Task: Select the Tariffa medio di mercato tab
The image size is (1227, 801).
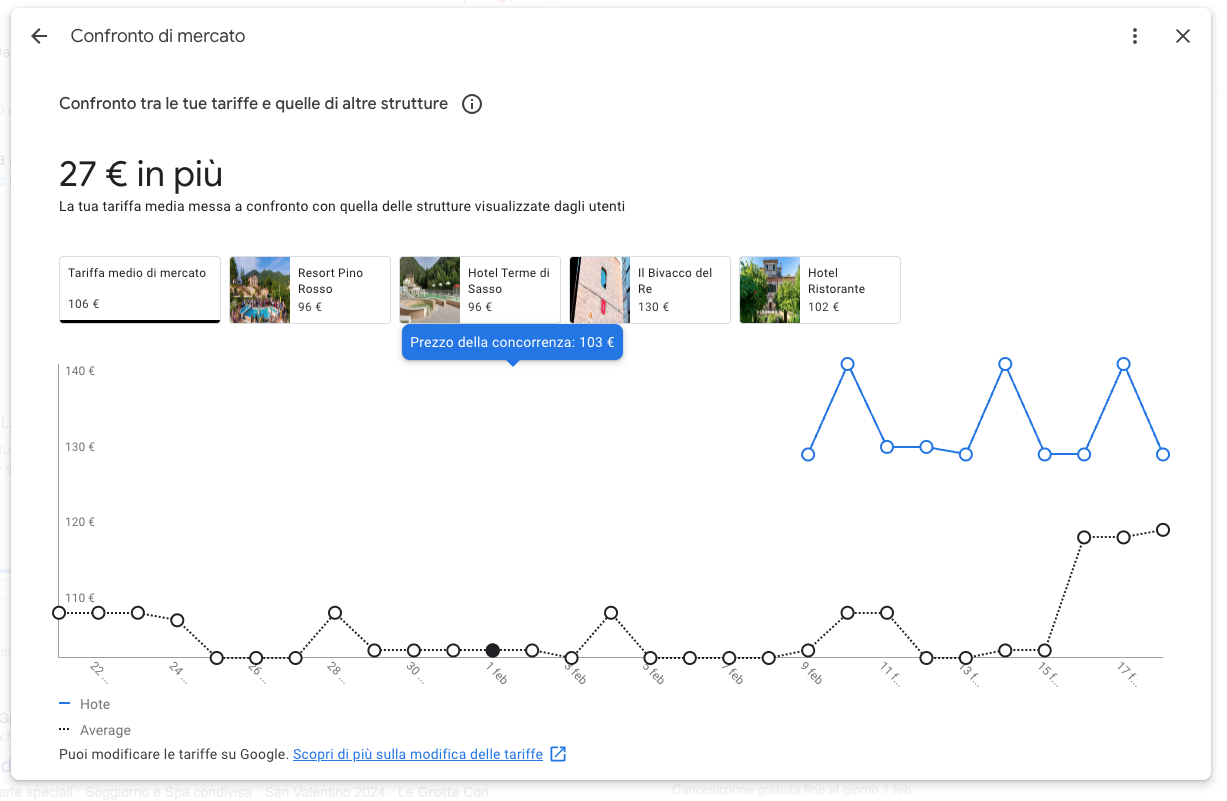Action: pyautogui.click(x=140, y=290)
